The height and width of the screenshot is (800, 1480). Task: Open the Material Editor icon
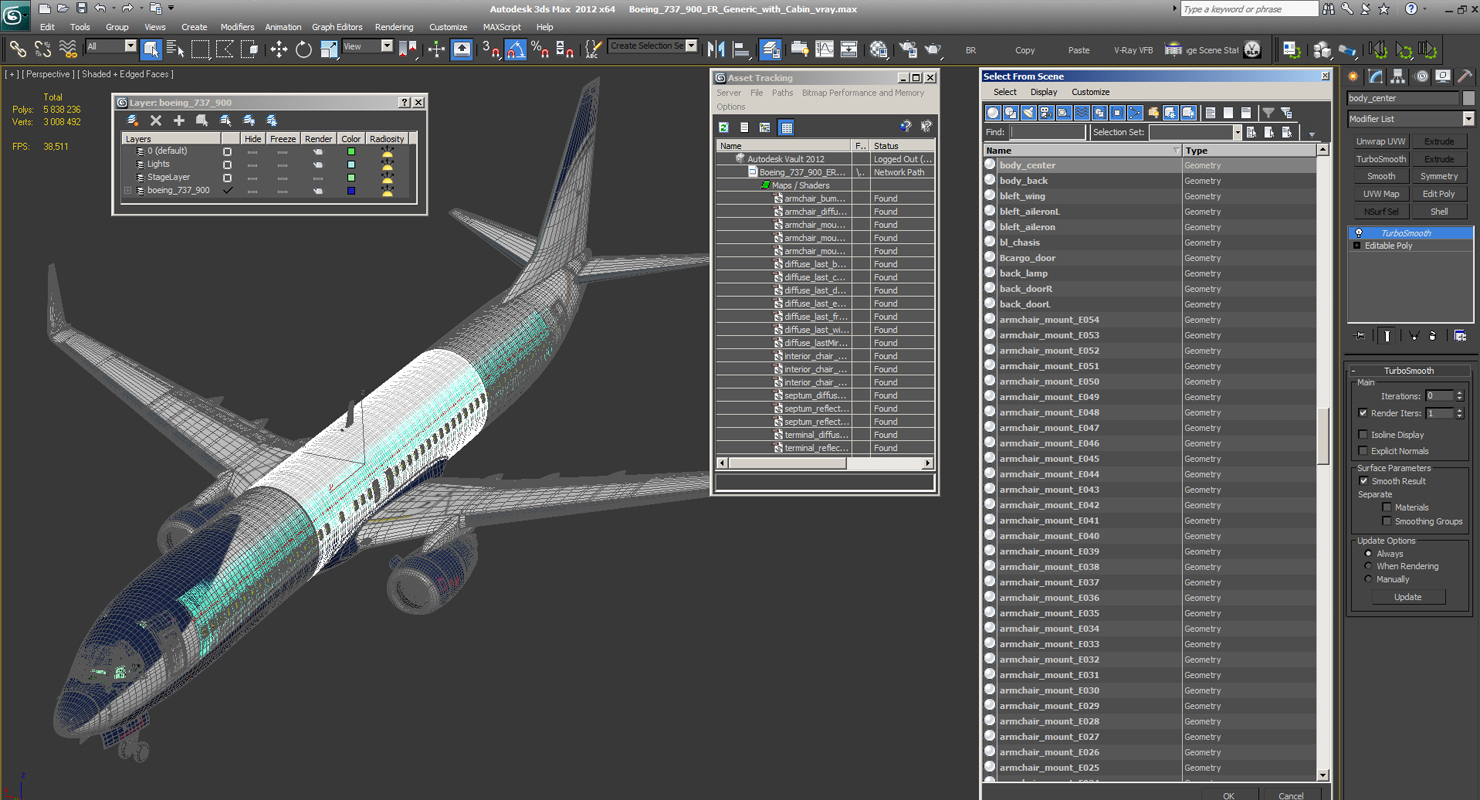pyautogui.click(x=878, y=48)
